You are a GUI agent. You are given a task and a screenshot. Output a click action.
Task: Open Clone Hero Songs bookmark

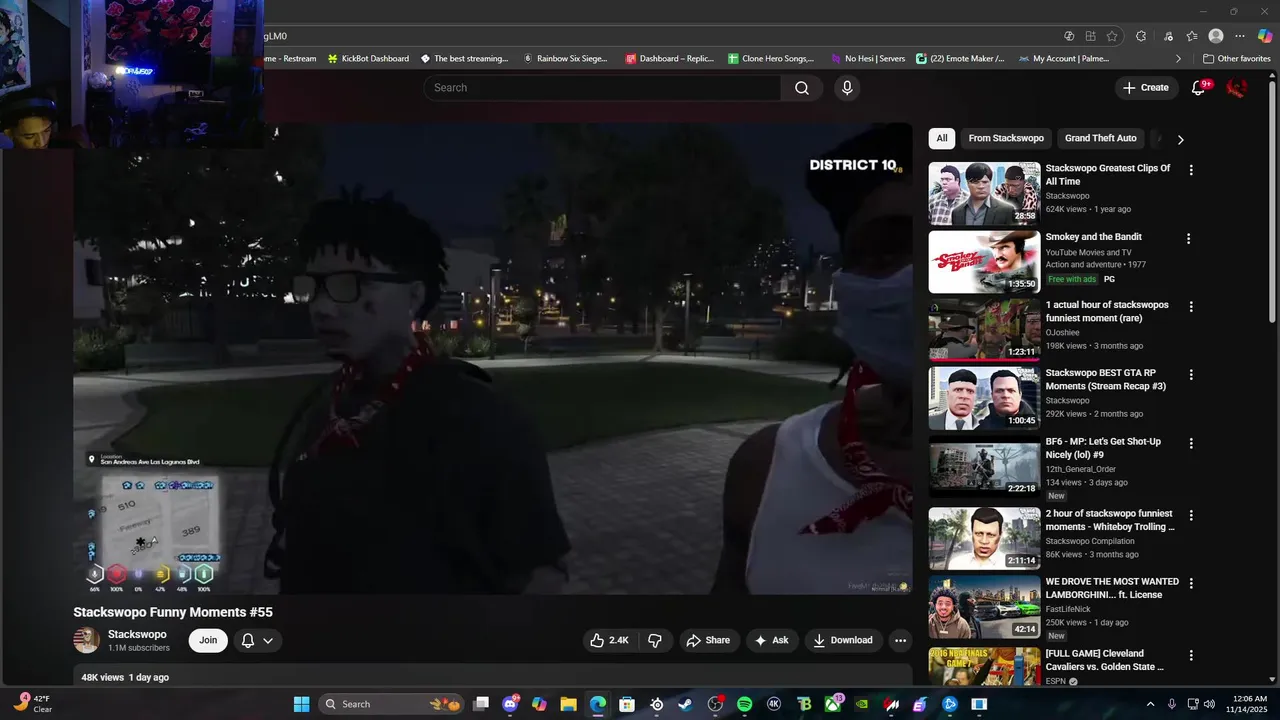click(771, 59)
